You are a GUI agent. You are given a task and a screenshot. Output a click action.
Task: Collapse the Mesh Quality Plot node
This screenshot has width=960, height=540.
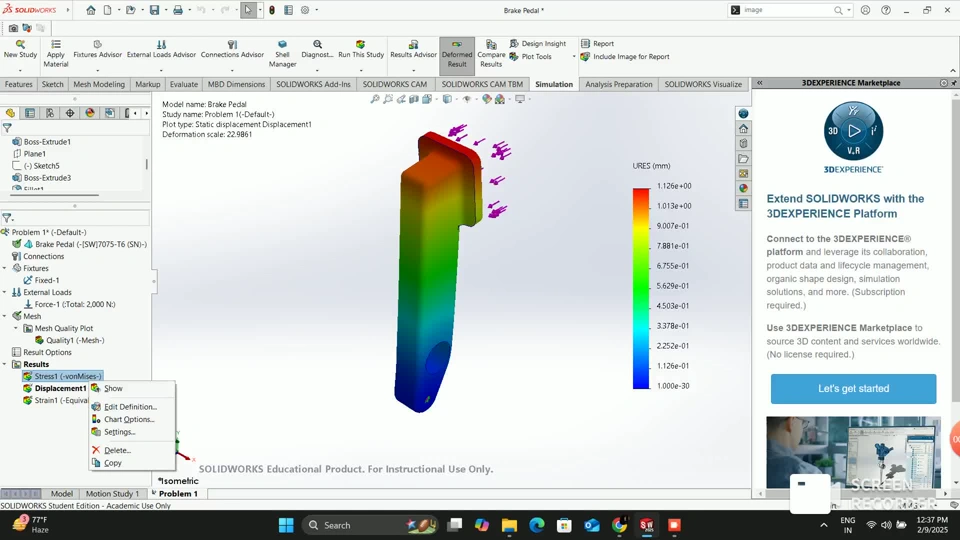17,328
